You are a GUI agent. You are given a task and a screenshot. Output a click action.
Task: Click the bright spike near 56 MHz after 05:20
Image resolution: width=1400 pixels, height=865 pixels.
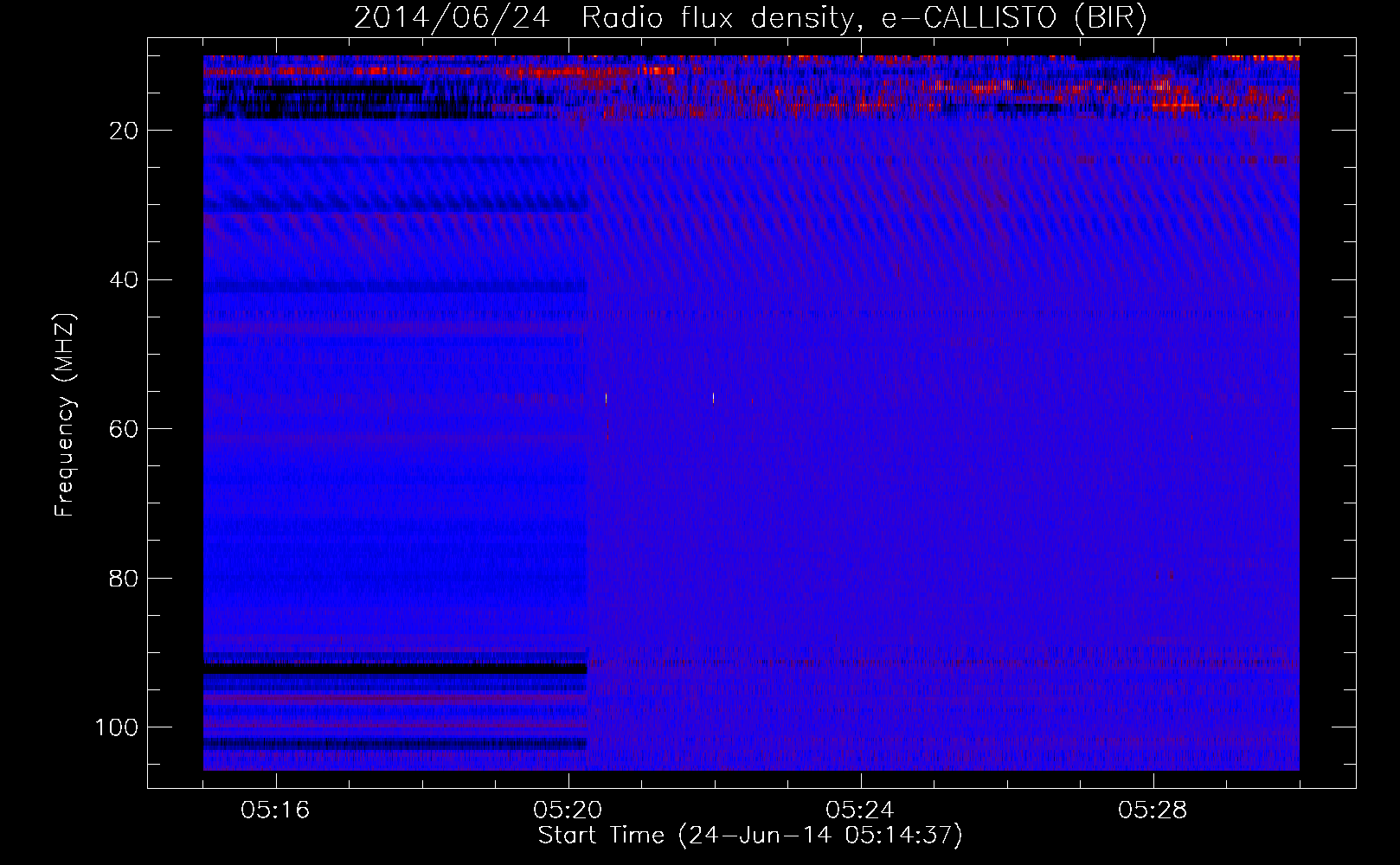[606, 398]
